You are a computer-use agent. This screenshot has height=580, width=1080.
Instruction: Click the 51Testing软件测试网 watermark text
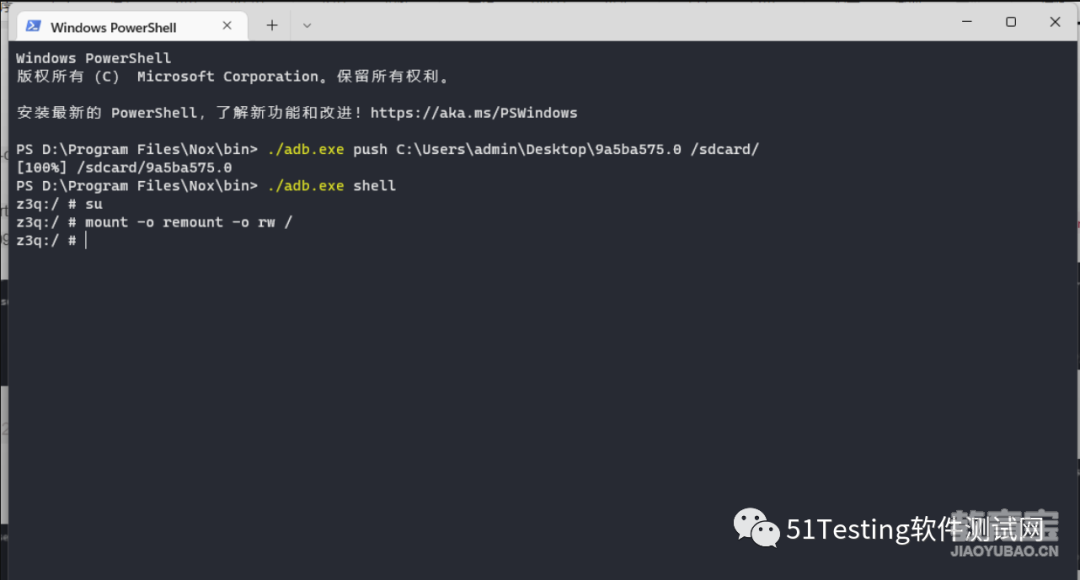[915, 529]
